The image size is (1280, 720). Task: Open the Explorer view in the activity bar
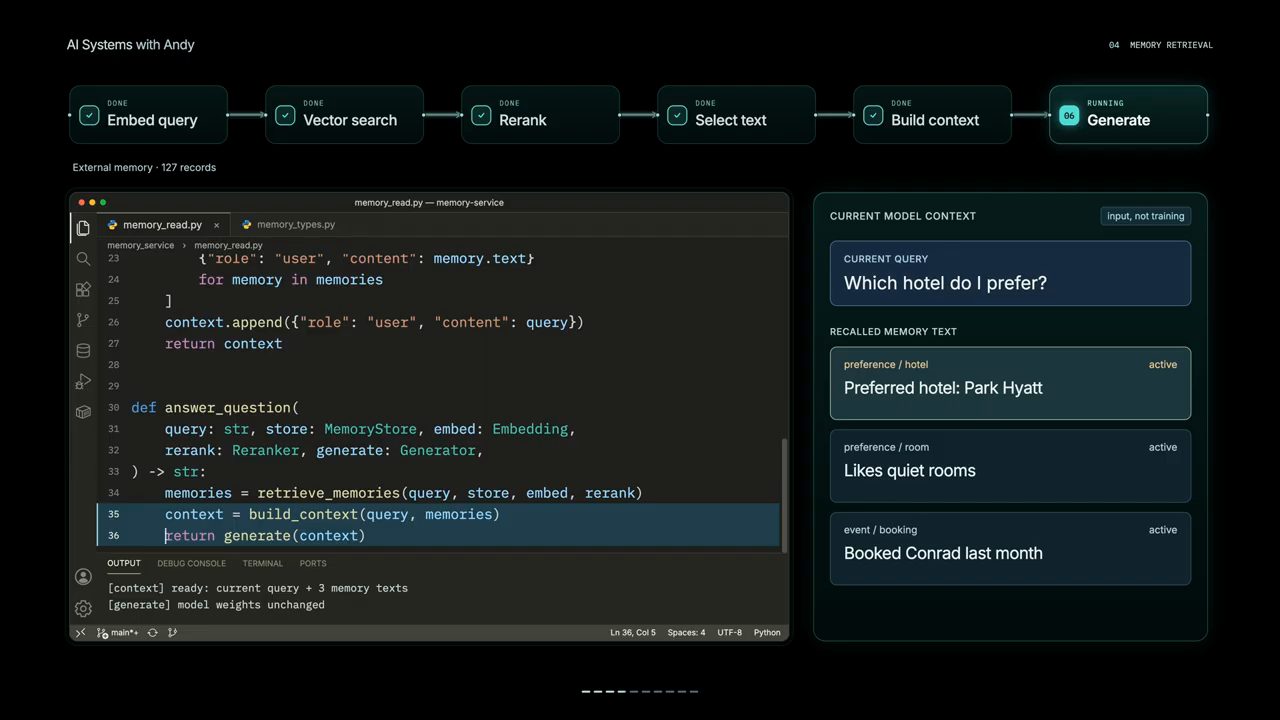83,228
